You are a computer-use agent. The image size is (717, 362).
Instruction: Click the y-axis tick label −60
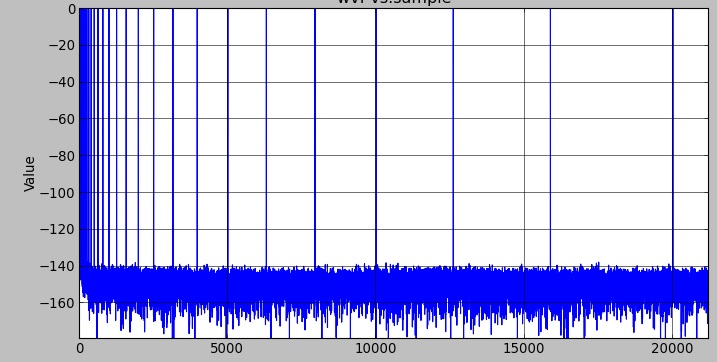click(62, 119)
